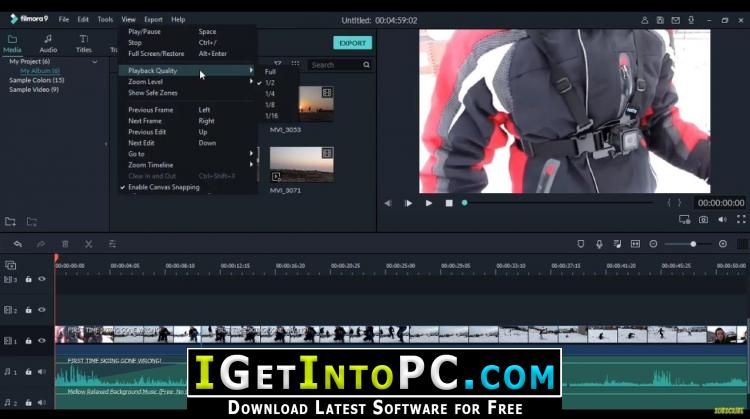The width and height of the screenshot is (750, 419).
Task: Zoom in timeline plus icon
Action: click(x=723, y=244)
